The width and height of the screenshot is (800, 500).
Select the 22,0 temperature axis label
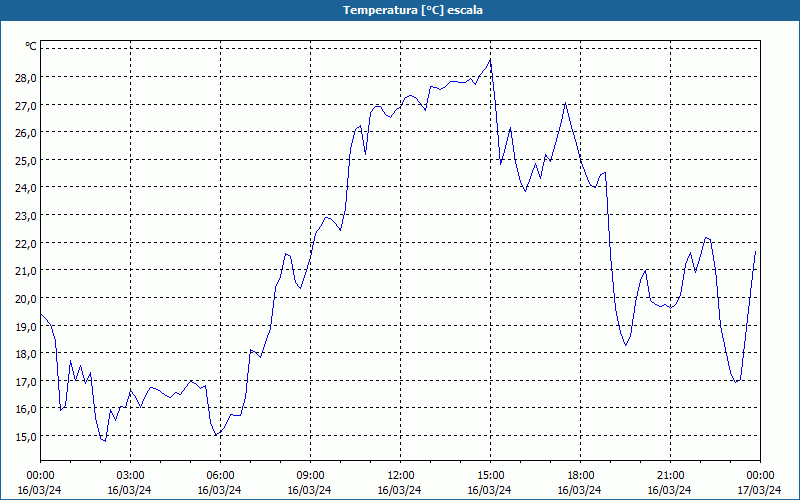[x=25, y=243]
